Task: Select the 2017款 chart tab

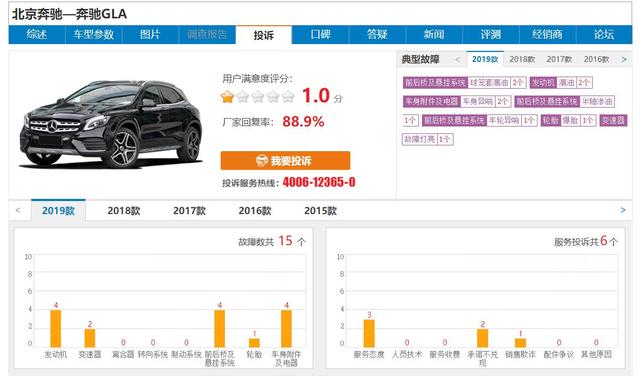Action: tap(189, 211)
